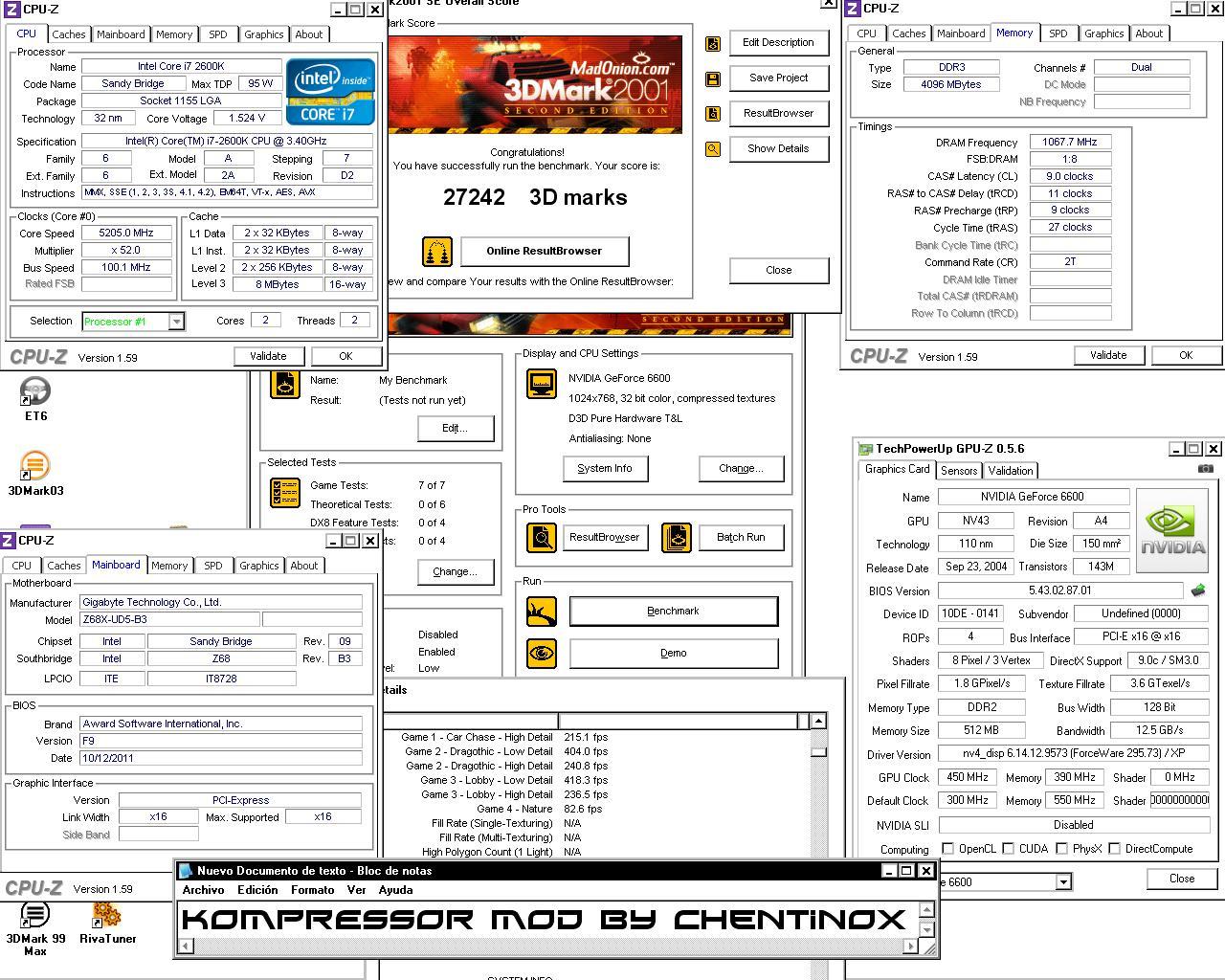The height and width of the screenshot is (980, 1225).
Task: Click the Close button in GPU-Z
Action: (x=1182, y=879)
